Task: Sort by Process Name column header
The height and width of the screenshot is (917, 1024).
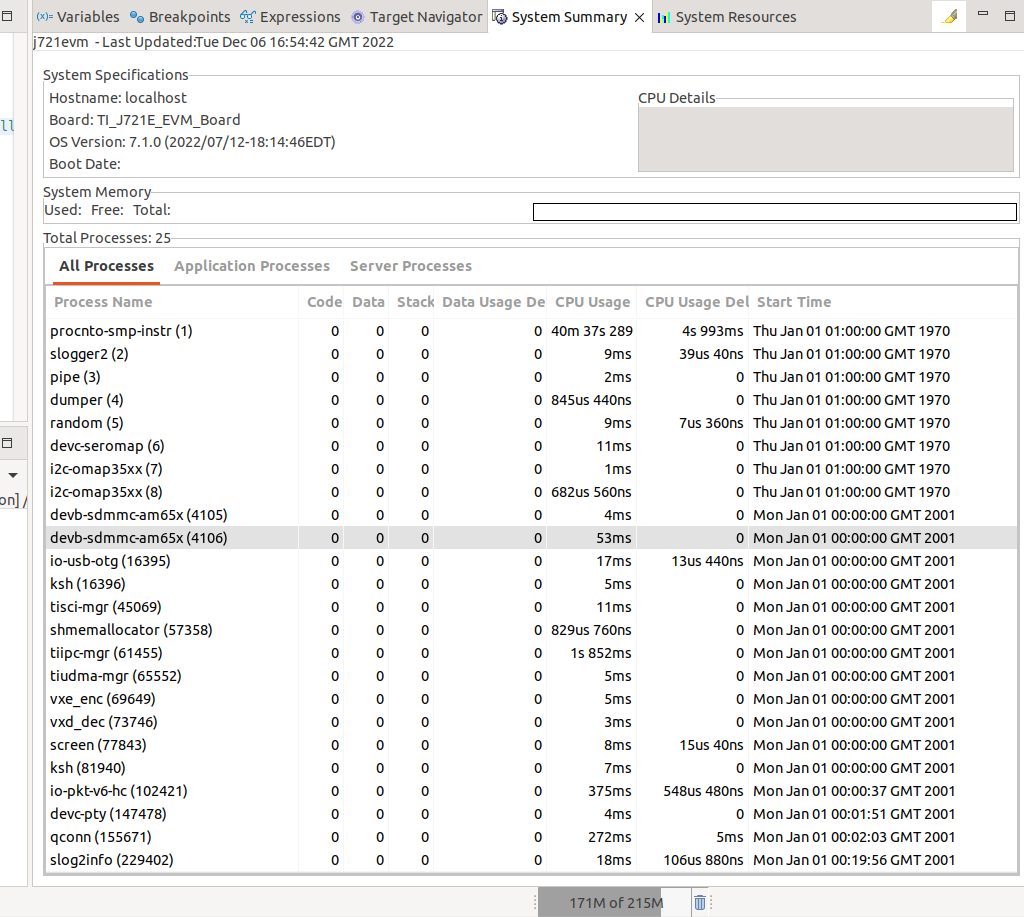Action: click(103, 302)
